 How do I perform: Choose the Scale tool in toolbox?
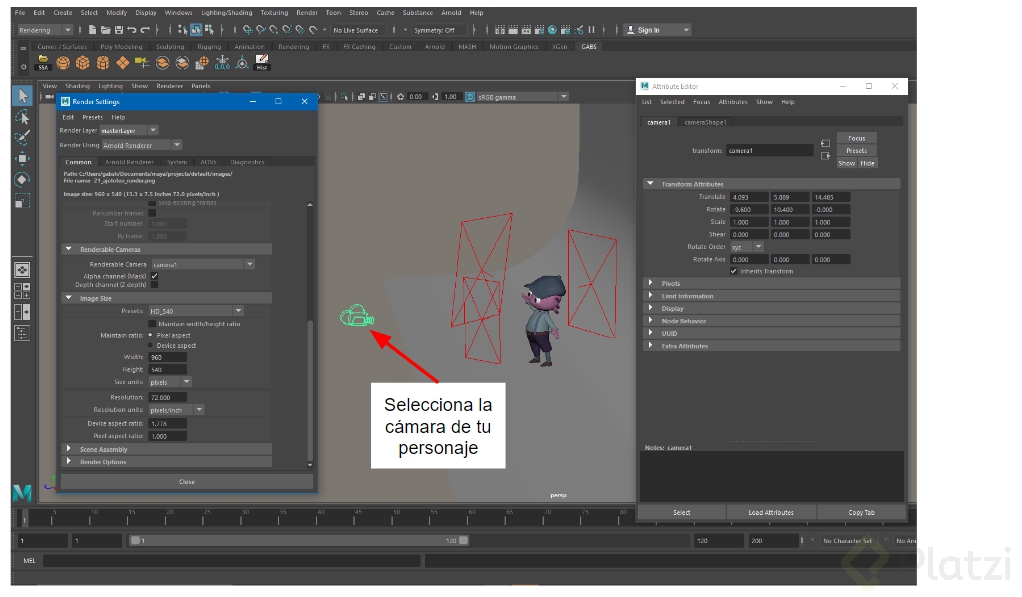[x=22, y=201]
